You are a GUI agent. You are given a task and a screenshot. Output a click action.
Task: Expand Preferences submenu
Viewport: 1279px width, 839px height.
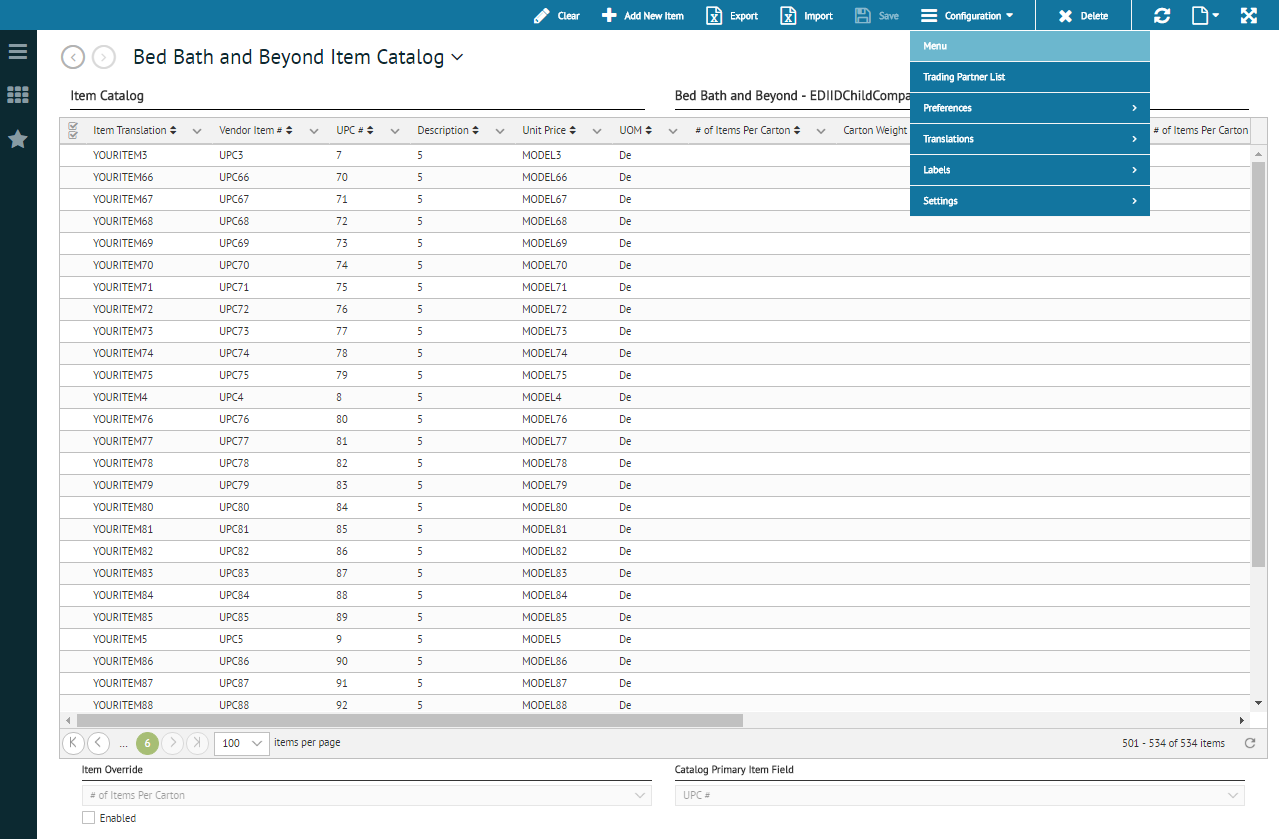pos(1030,108)
